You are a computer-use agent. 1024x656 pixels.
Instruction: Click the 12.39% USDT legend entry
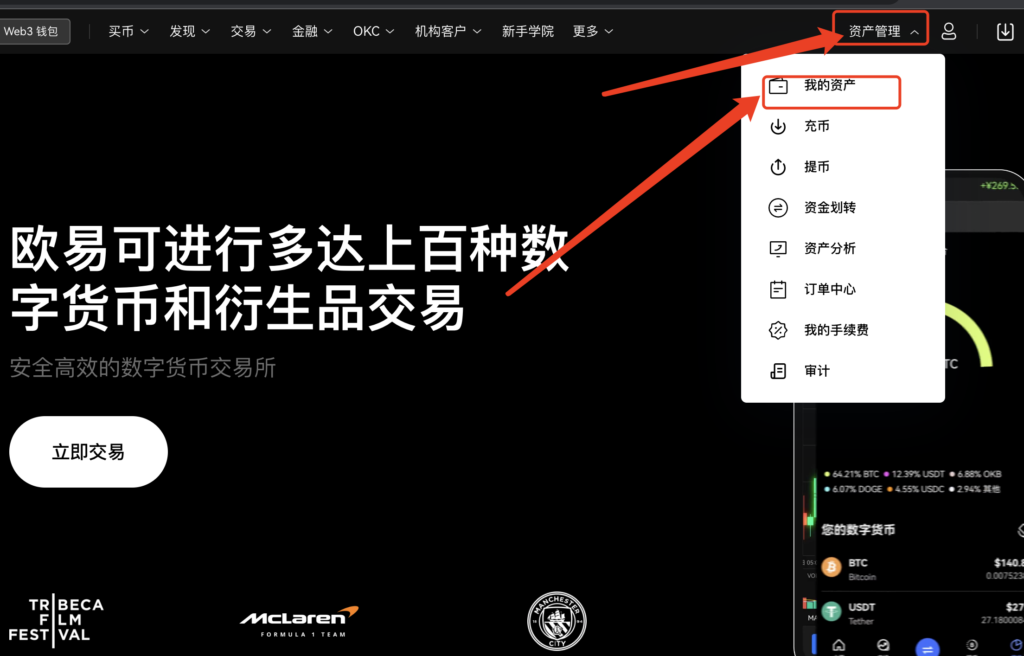point(914,474)
